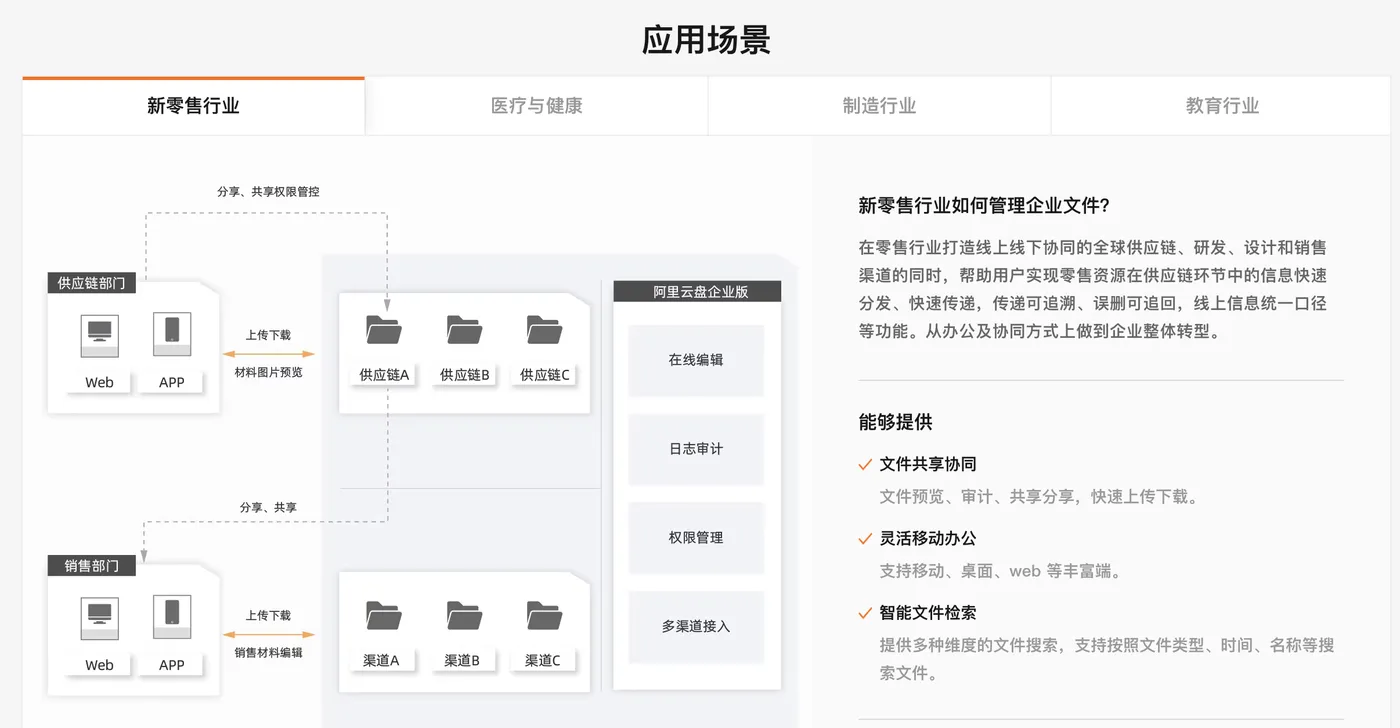The image size is (1400, 728).
Task: Select the 教育行业 tab
Action: (1220, 105)
